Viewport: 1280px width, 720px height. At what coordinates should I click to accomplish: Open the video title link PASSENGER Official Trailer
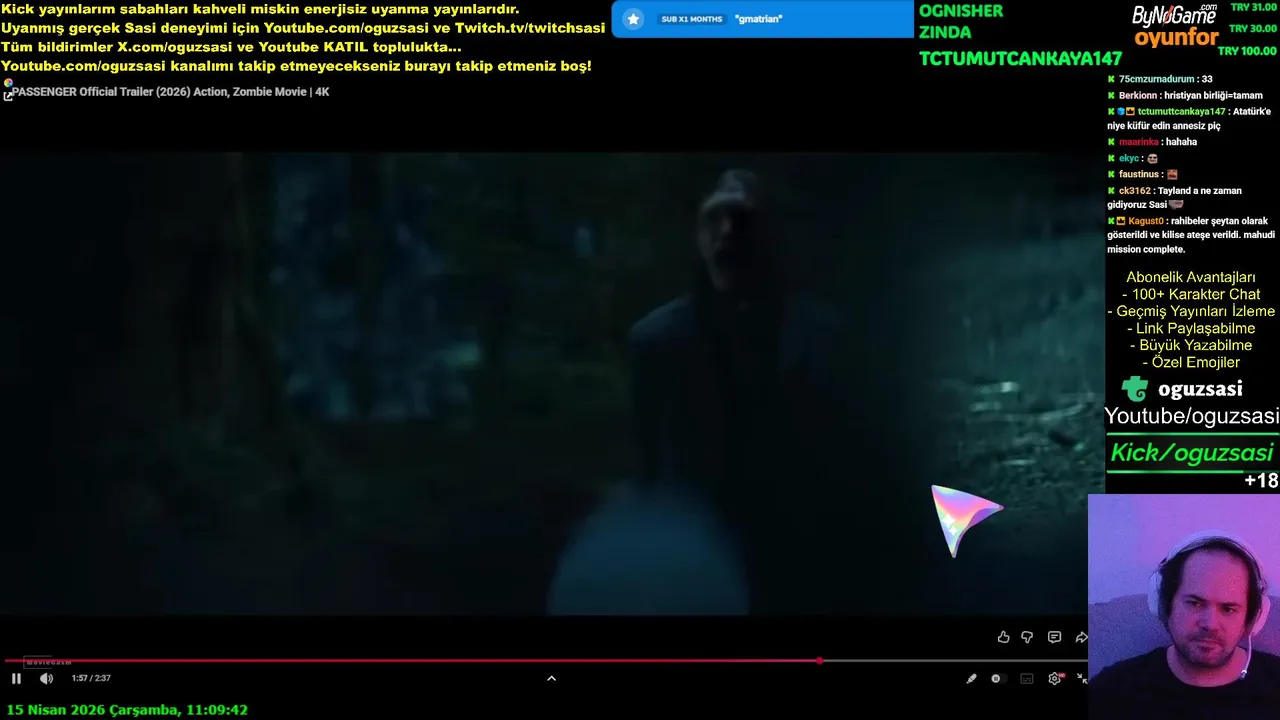(171, 92)
